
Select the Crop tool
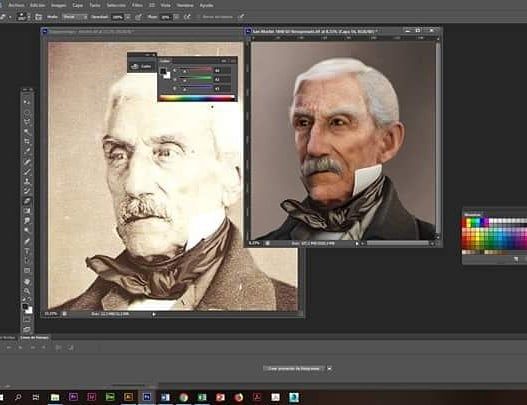tap(27, 141)
